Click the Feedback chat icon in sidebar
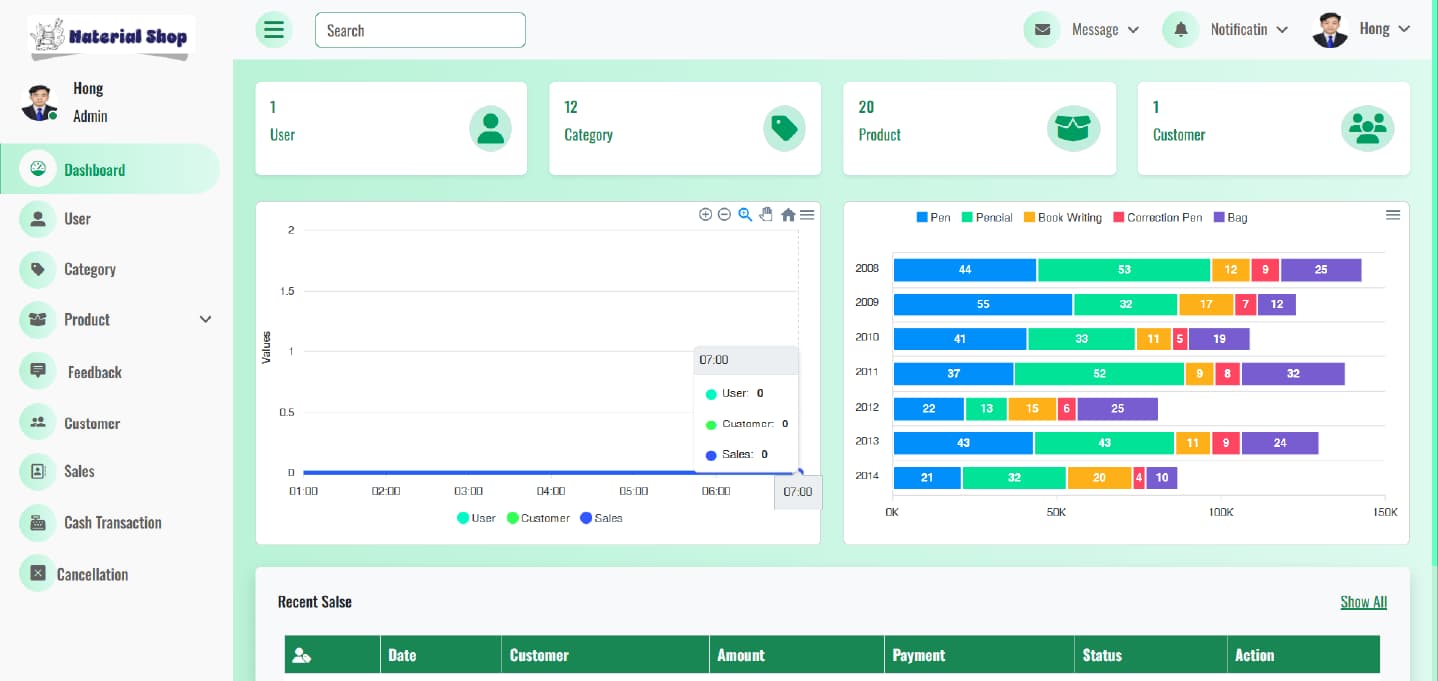This screenshot has height=681, width=1438. pyautogui.click(x=38, y=371)
